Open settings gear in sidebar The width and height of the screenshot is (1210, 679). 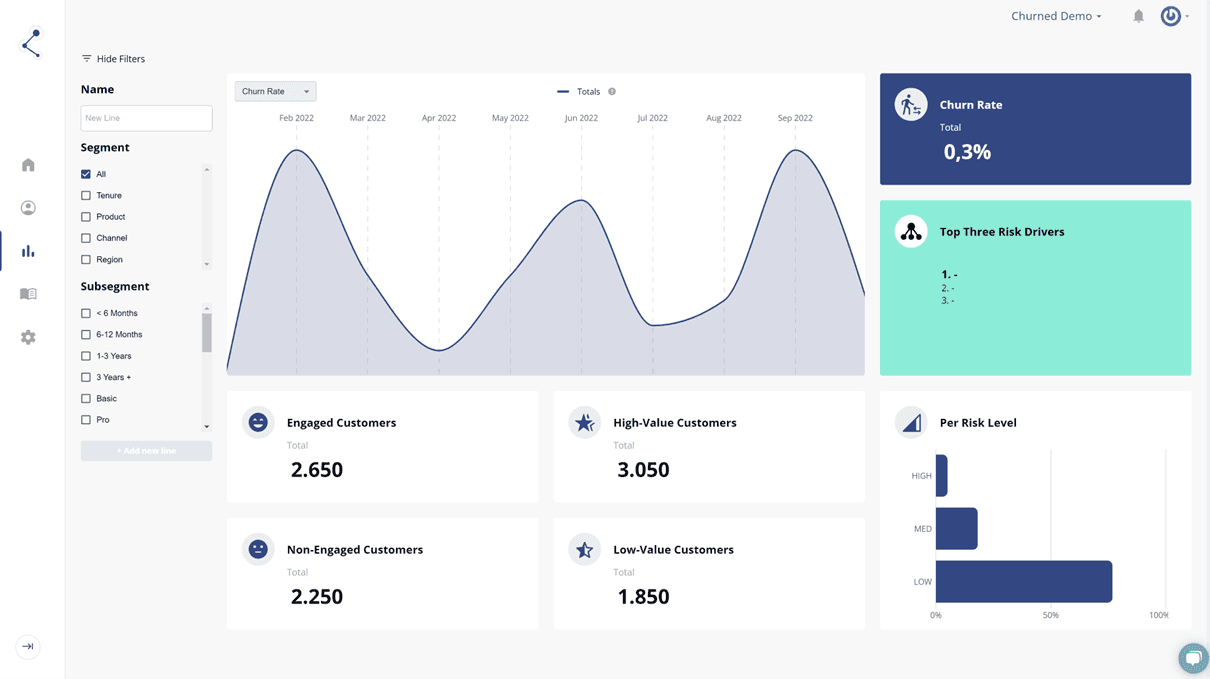(28, 337)
